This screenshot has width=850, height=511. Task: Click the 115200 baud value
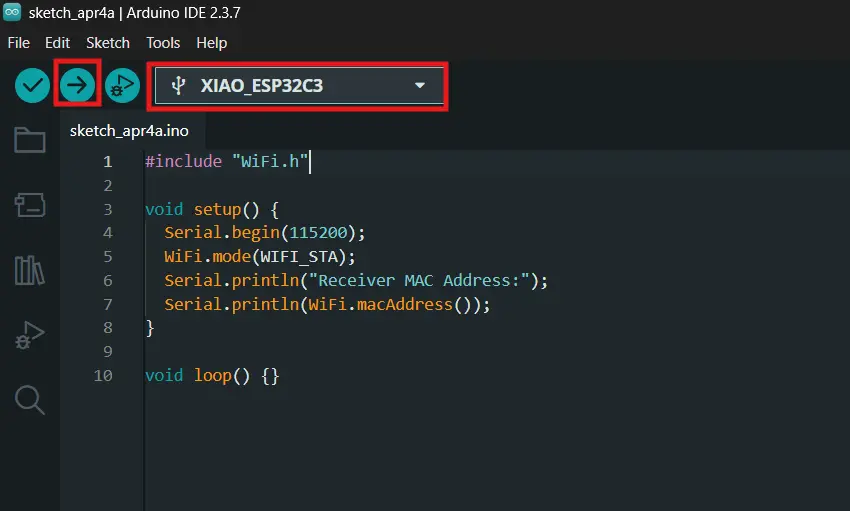coord(318,233)
